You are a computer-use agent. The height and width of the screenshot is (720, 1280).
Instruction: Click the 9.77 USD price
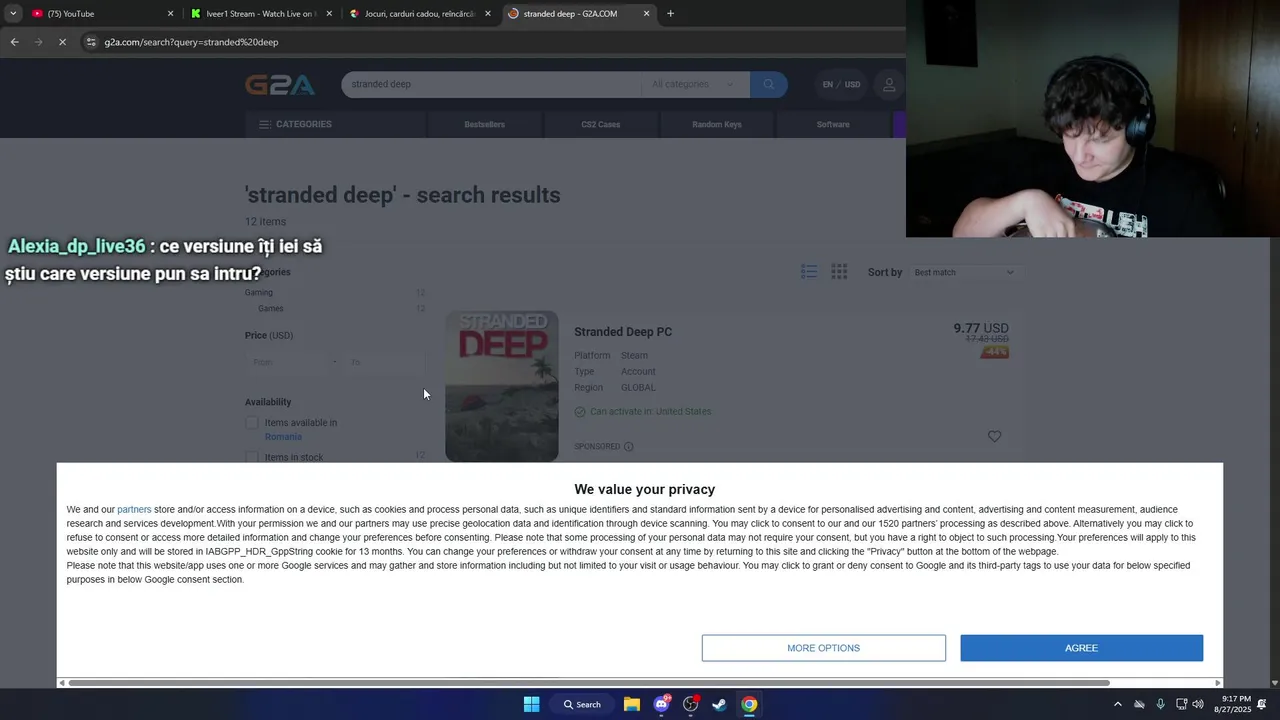pyautogui.click(x=980, y=328)
